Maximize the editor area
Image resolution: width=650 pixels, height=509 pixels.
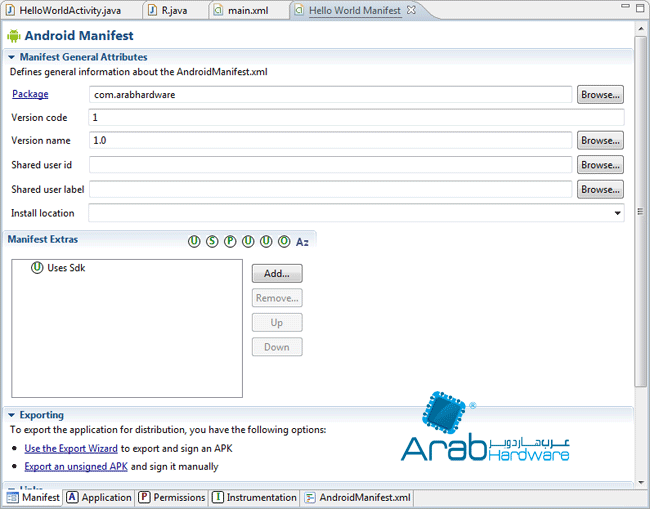[640, 7]
